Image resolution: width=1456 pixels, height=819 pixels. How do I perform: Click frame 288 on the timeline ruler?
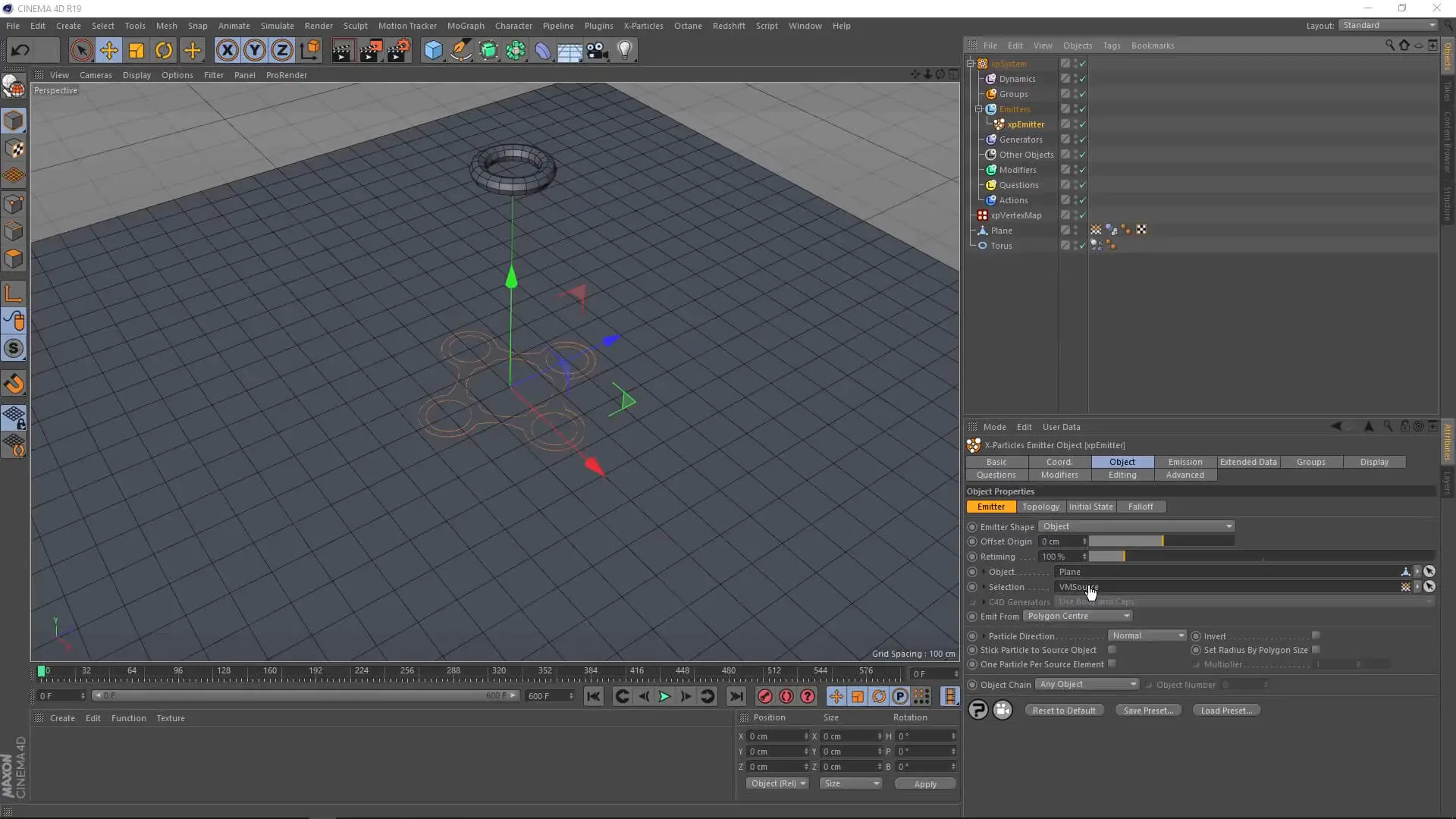(453, 671)
